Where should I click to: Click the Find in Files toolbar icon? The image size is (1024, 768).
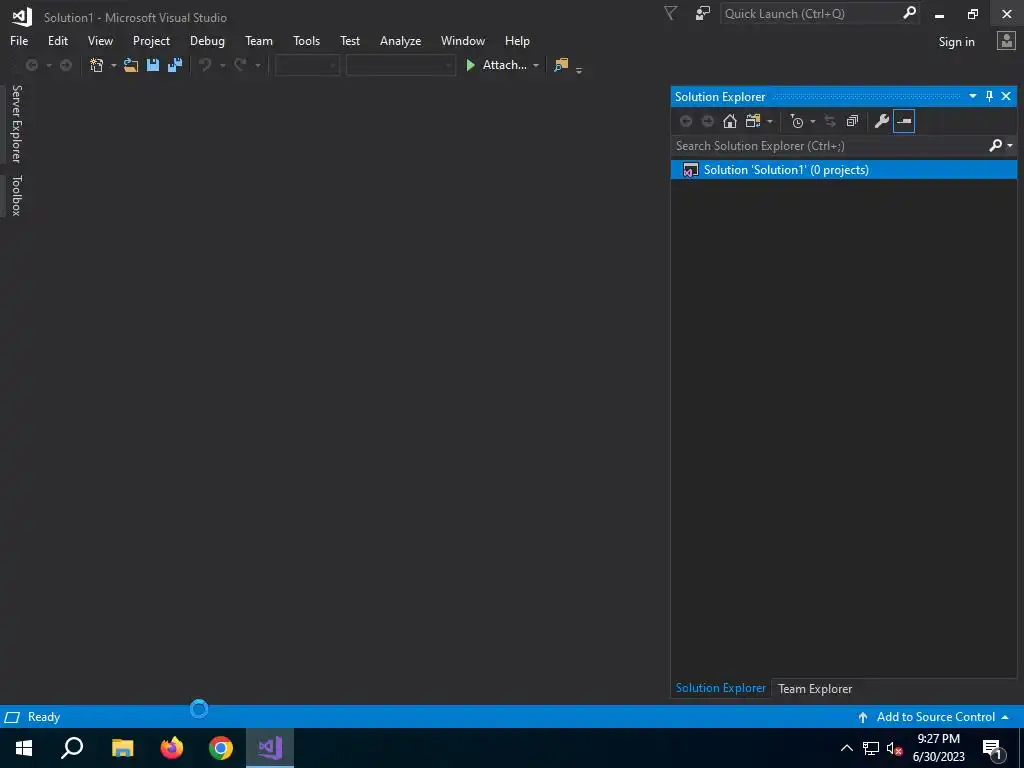click(561, 65)
